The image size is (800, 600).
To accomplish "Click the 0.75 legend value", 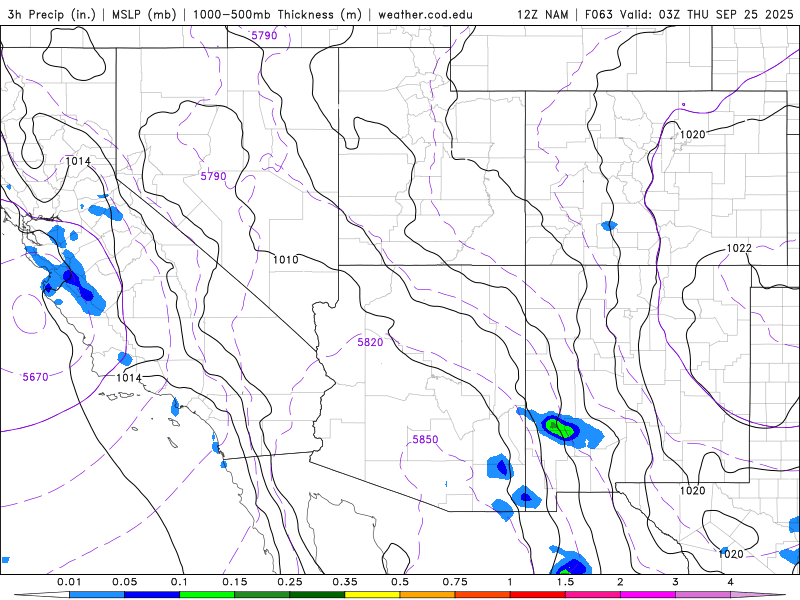I will click(455, 582).
